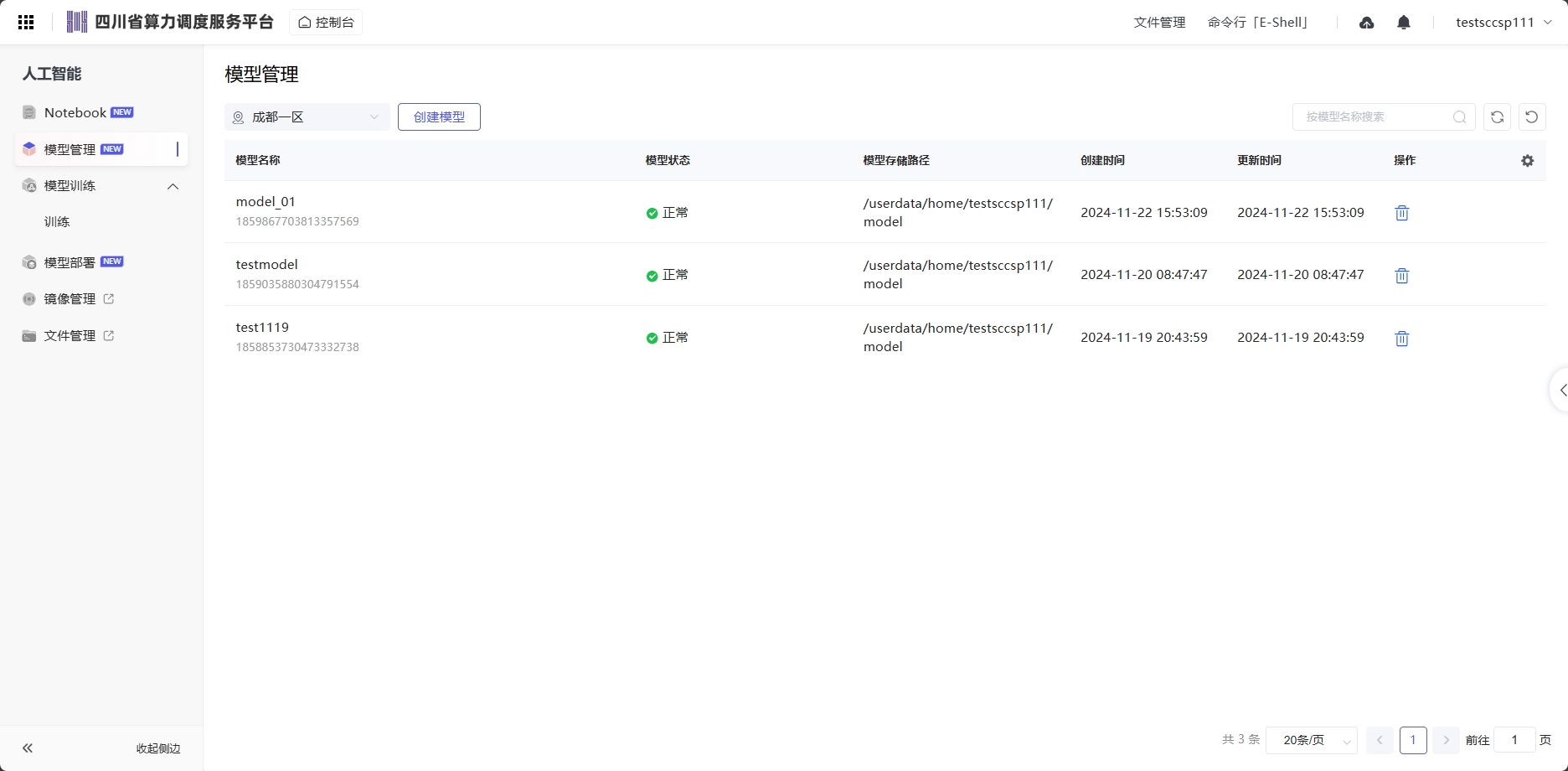Click 正常 status for testmodel
The width and height of the screenshot is (1568, 771).
[667, 275]
